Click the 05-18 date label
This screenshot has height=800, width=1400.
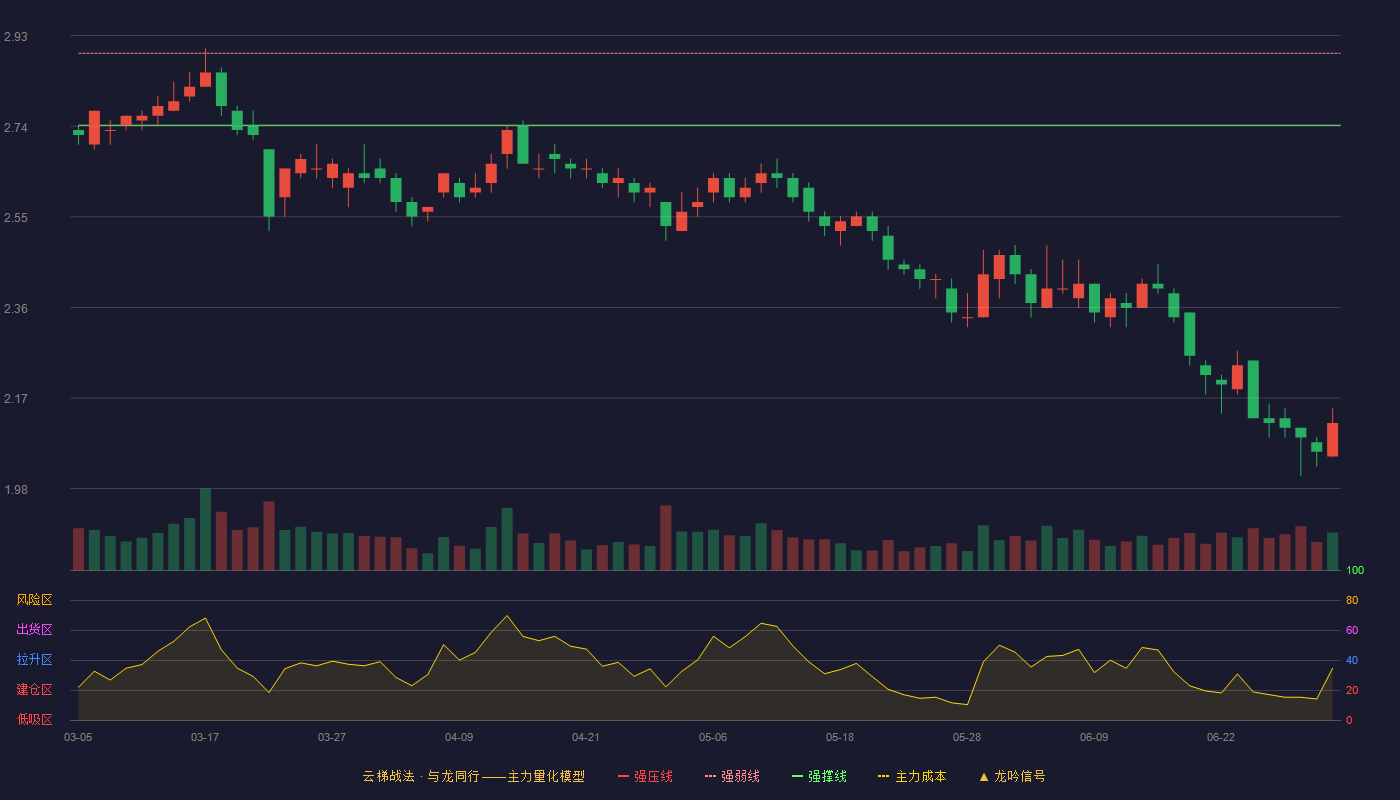coord(840,737)
